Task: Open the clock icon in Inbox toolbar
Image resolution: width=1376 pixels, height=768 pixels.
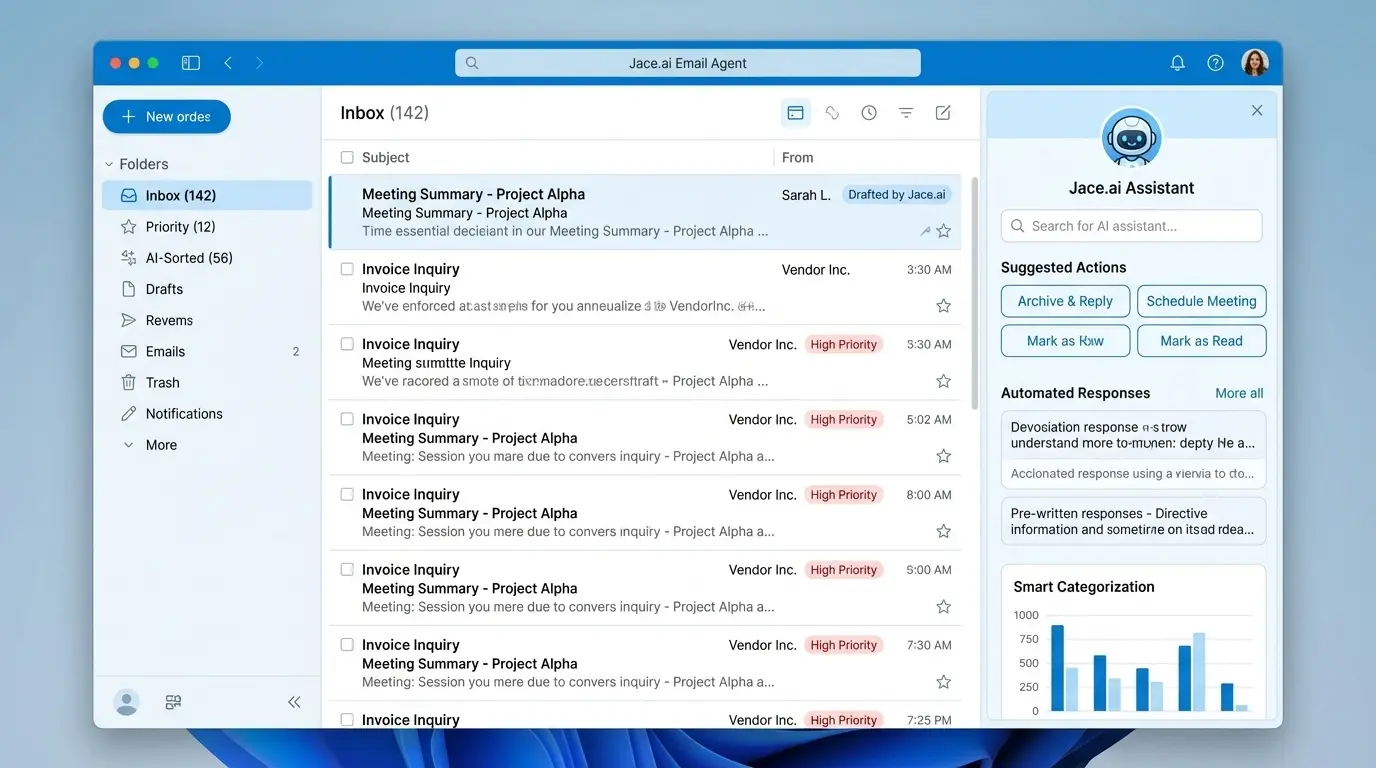Action: 869,113
